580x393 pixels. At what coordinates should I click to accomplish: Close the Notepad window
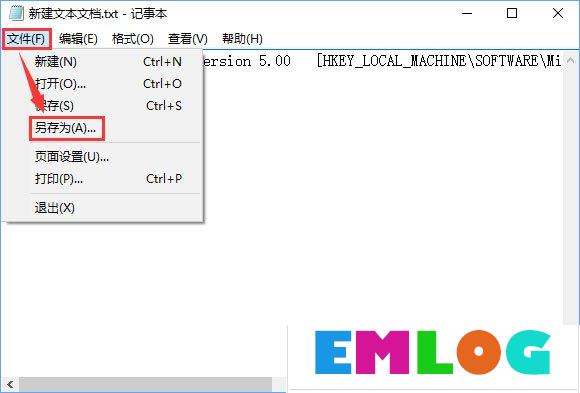tap(557, 13)
